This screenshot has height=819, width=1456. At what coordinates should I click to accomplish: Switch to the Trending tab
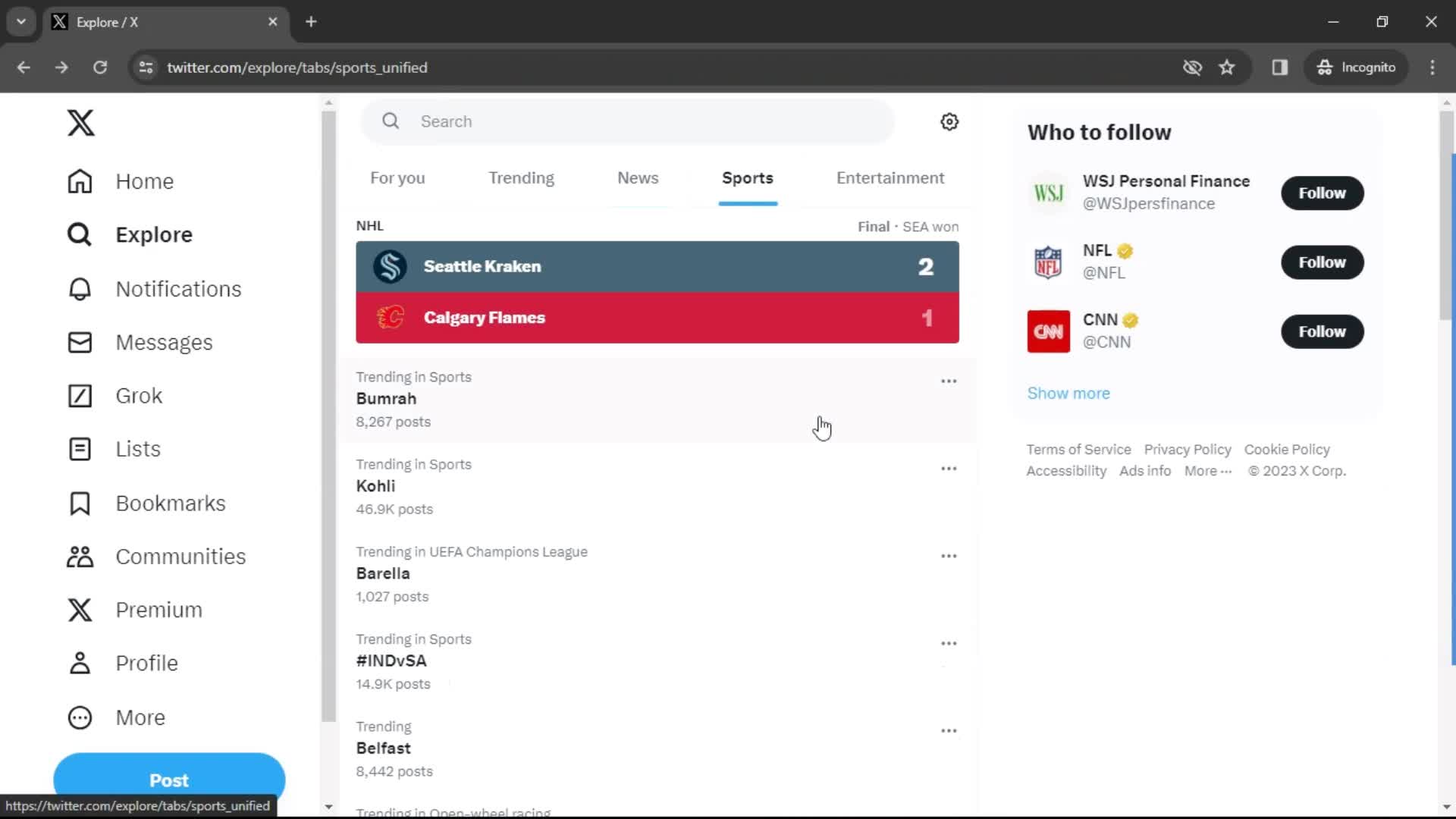[521, 177]
